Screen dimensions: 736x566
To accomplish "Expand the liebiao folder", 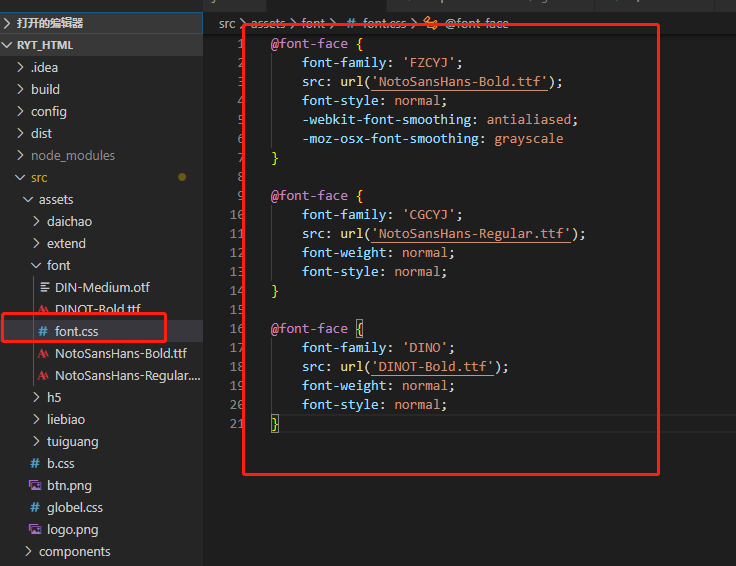I will click(x=37, y=419).
